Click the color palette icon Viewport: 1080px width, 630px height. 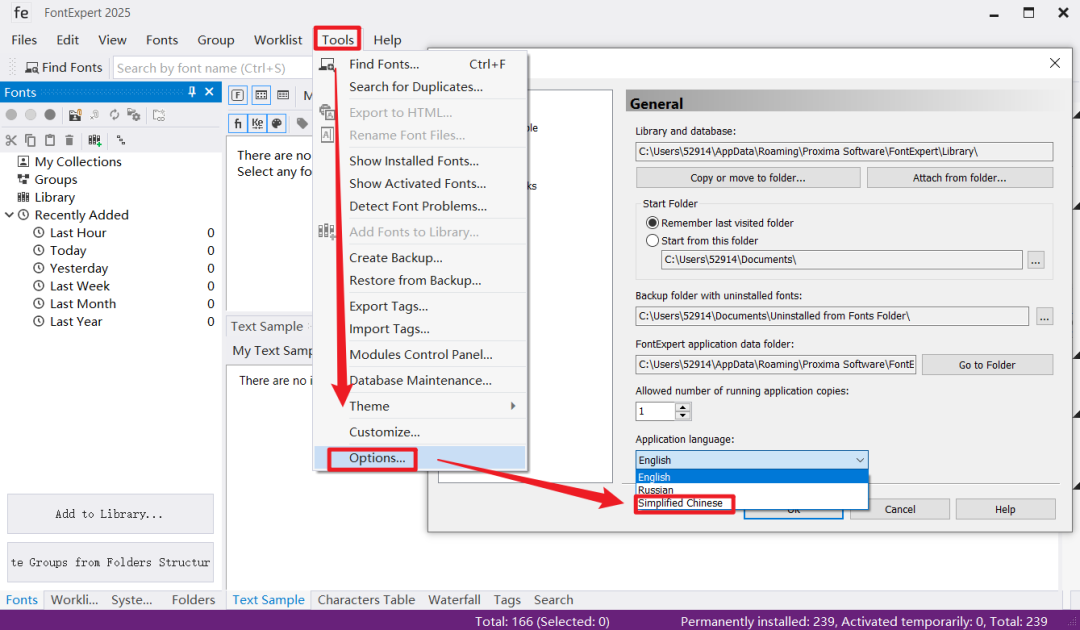point(276,123)
